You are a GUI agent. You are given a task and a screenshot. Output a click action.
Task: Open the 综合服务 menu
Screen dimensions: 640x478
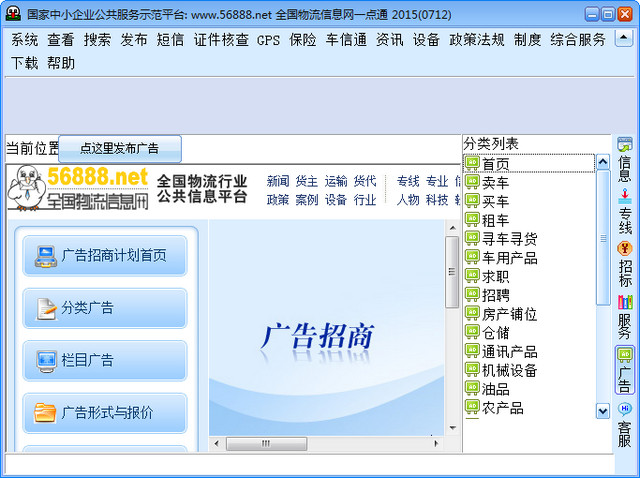coord(578,40)
